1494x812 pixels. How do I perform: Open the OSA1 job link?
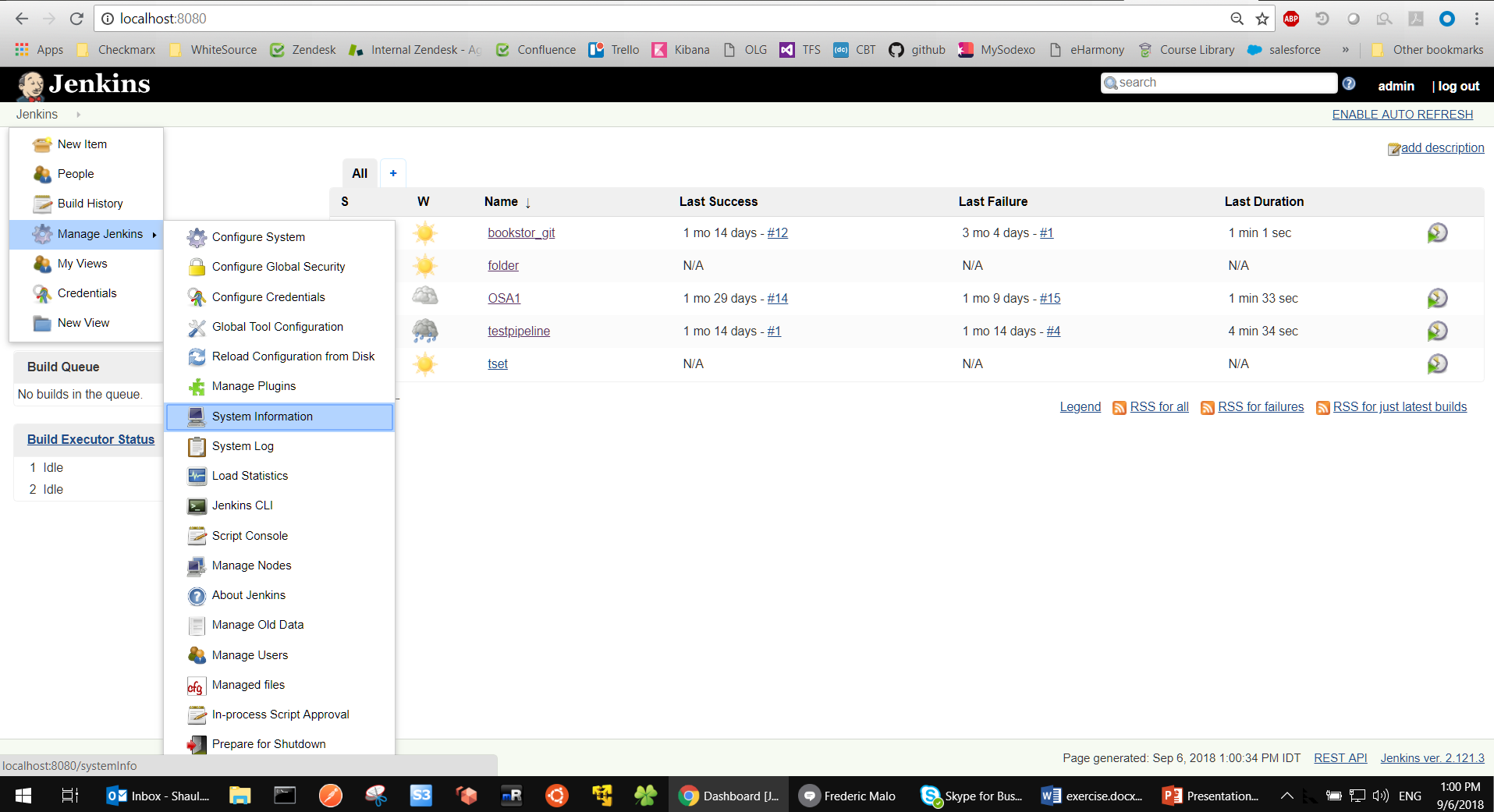pyautogui.click(x=504, y=298)
